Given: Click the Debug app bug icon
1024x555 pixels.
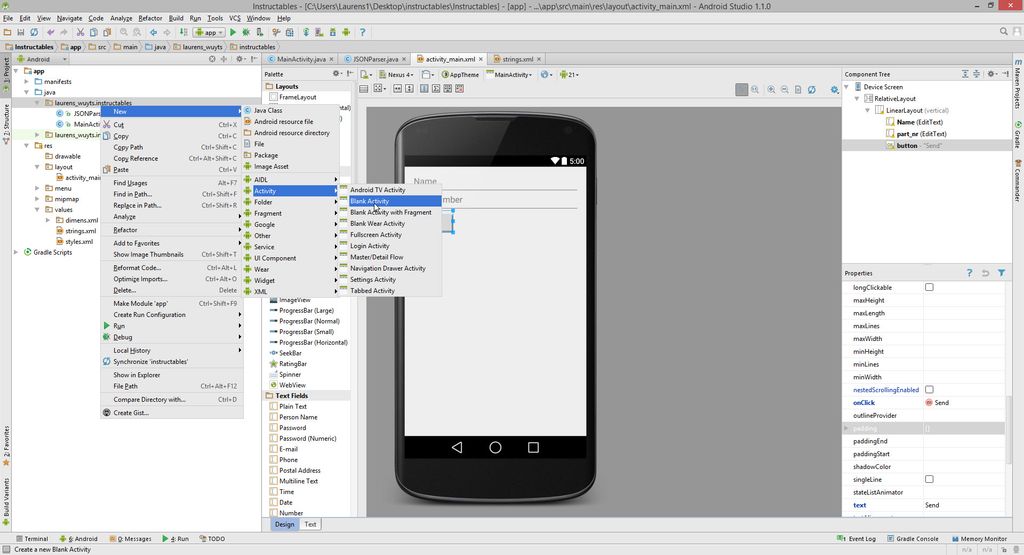Looking at the screenshot, I should (246, 32).
